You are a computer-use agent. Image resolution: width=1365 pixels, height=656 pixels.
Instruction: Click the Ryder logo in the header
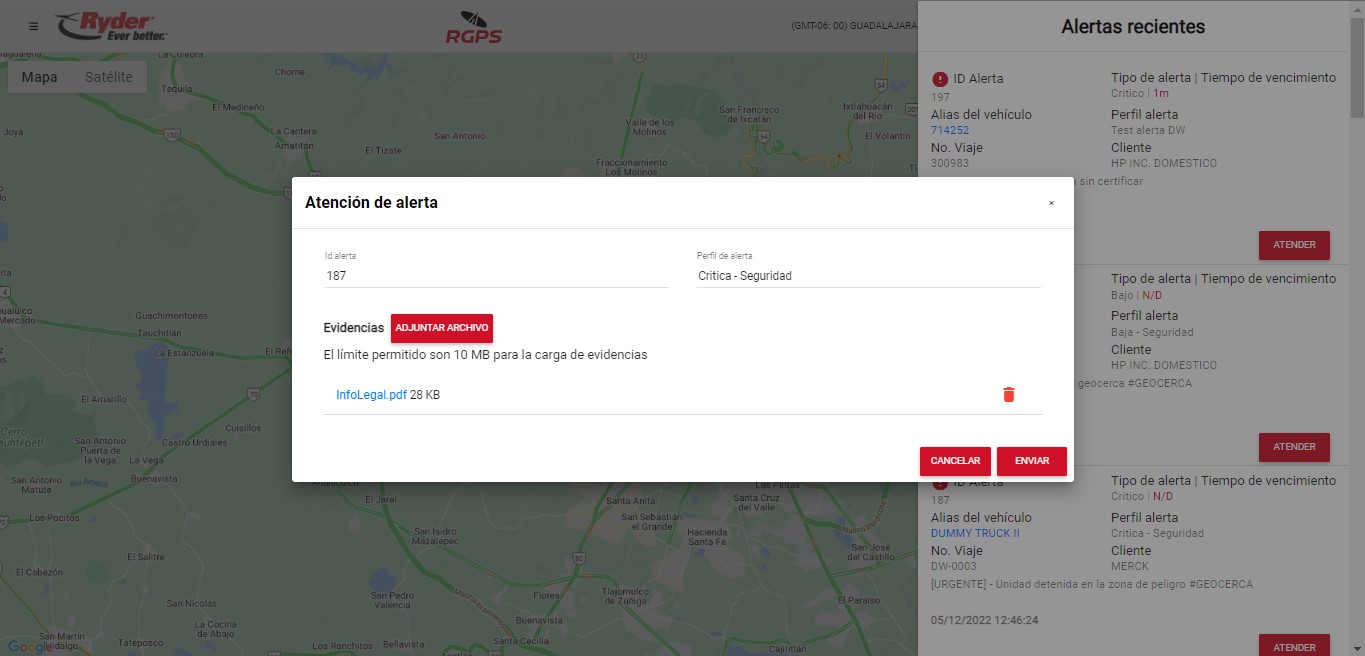(x=111, y=26)
